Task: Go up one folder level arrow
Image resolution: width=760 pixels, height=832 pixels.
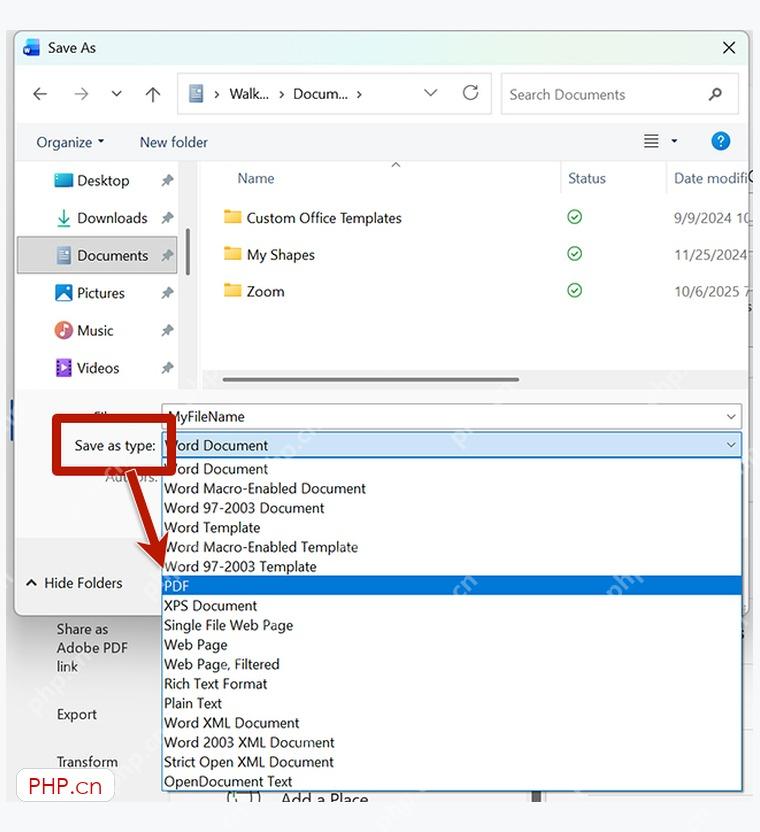Action: pyautogui.click(x=153, y=94)
